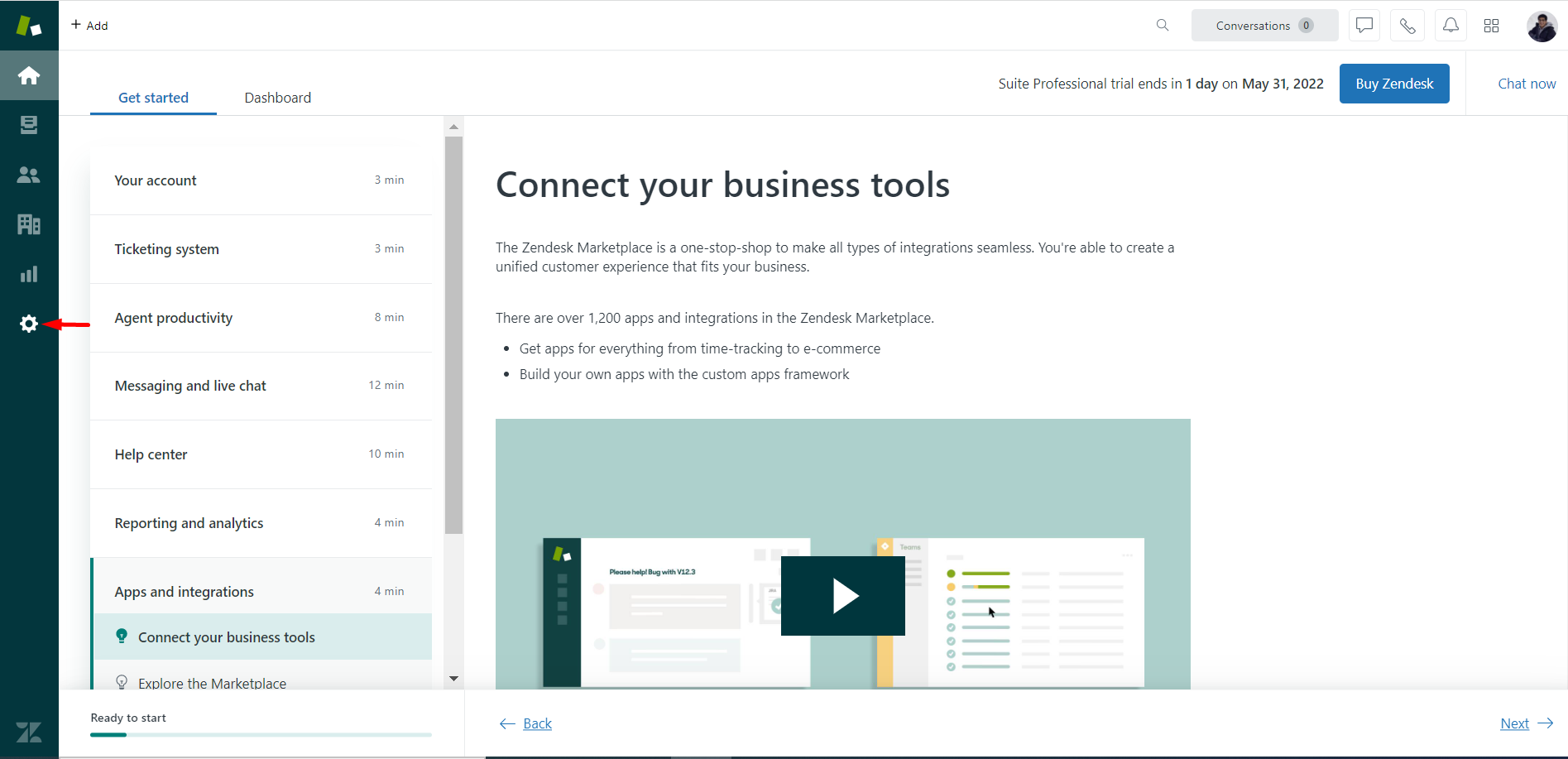This screenshot has height=759, width=1568.
Task: Click the task list scrollbar thumb
Action: 453,335
